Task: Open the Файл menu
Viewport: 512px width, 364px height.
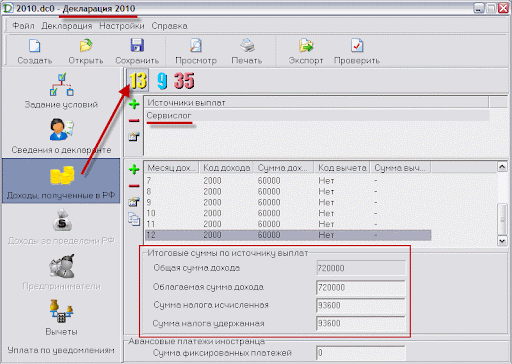Action: tap(23, 26)
